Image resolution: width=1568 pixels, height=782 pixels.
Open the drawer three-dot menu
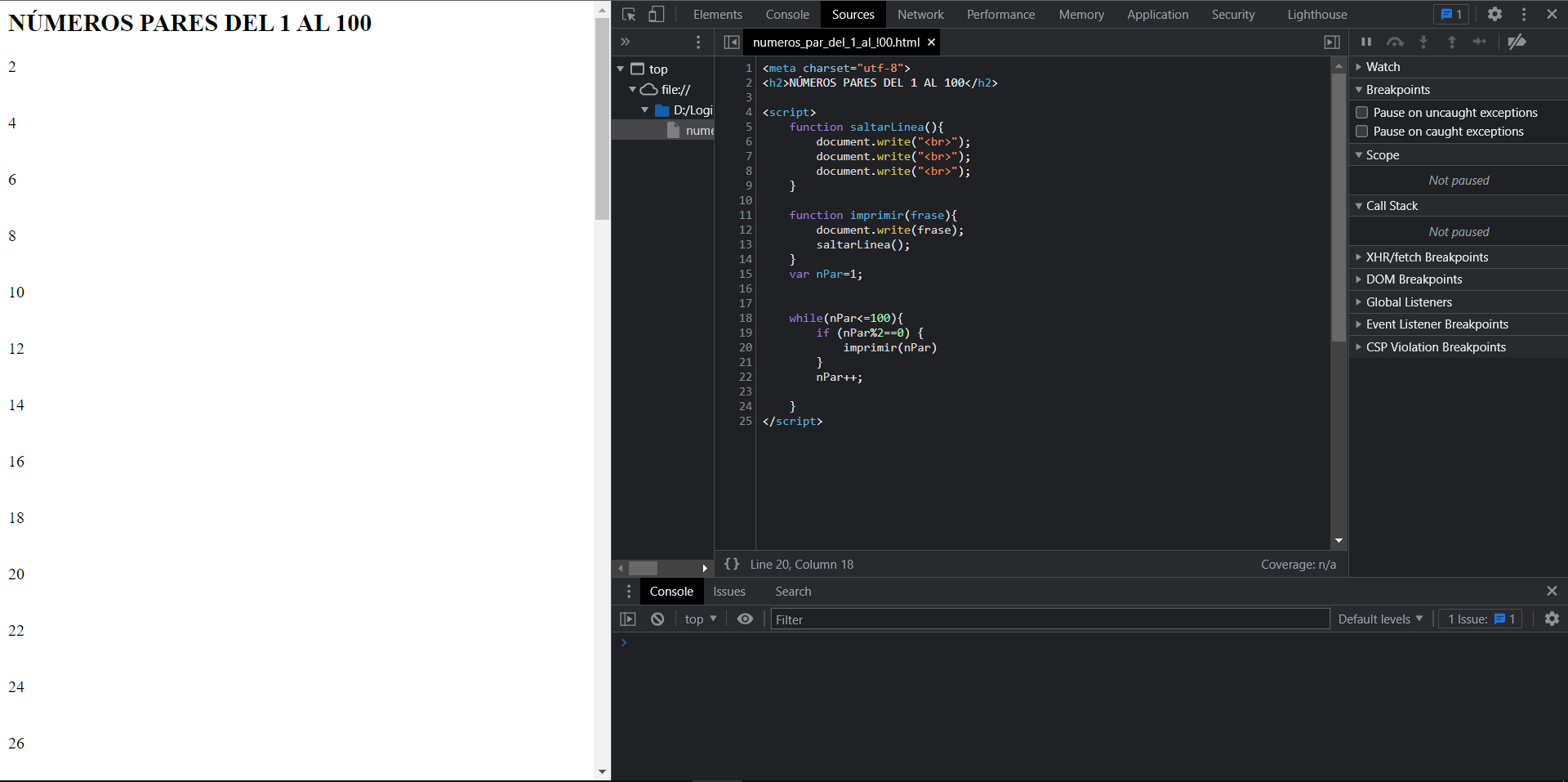click(628, 591)
